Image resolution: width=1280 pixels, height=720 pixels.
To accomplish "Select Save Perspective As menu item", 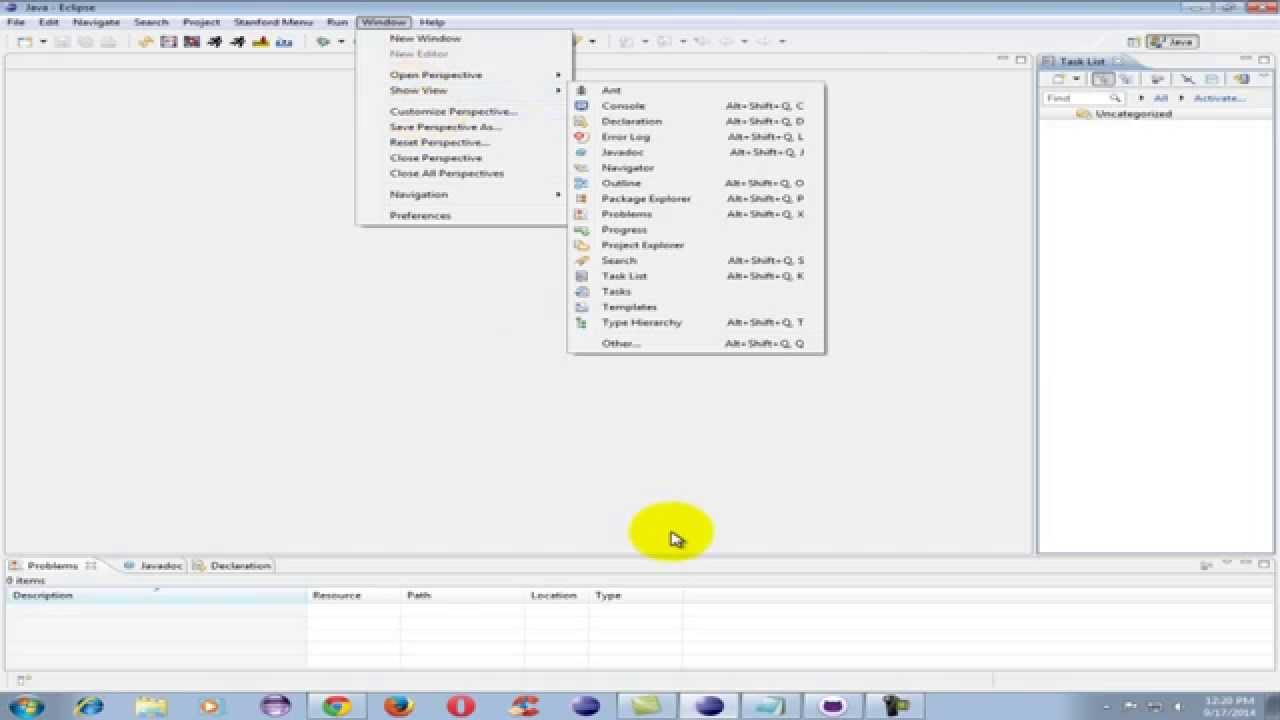I will [465, 127].
